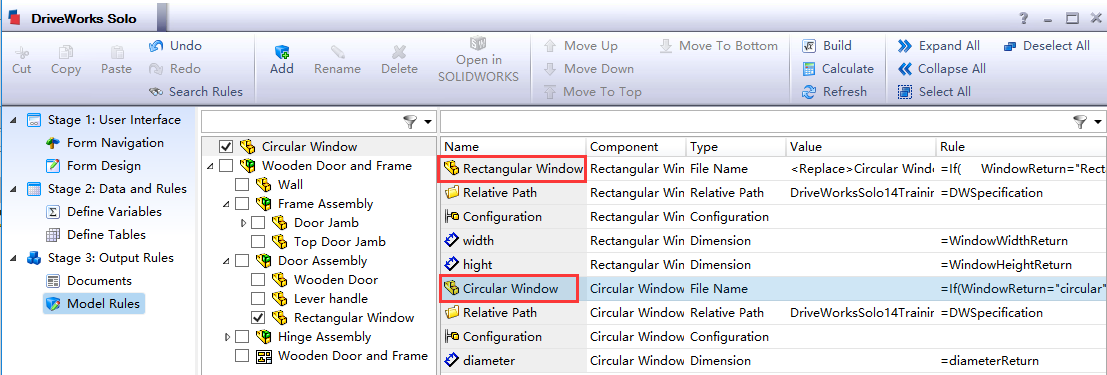The width and height of the screenshot is (1107, 375).
Task: Click the Select All icon
Action: click(905, 91)
